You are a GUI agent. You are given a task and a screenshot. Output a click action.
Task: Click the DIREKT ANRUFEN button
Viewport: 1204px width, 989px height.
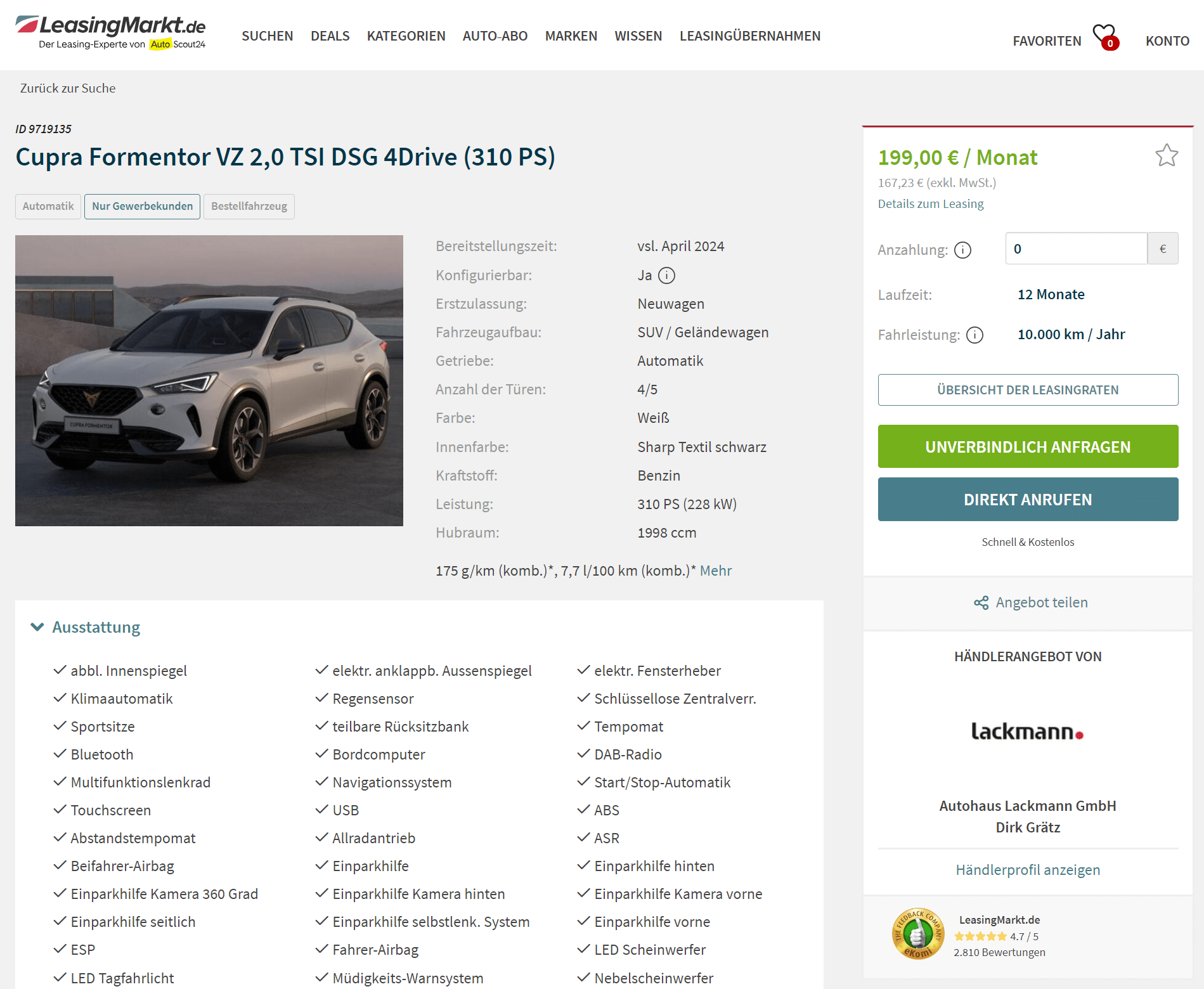pyautogui.click(x=1028, y=500)
